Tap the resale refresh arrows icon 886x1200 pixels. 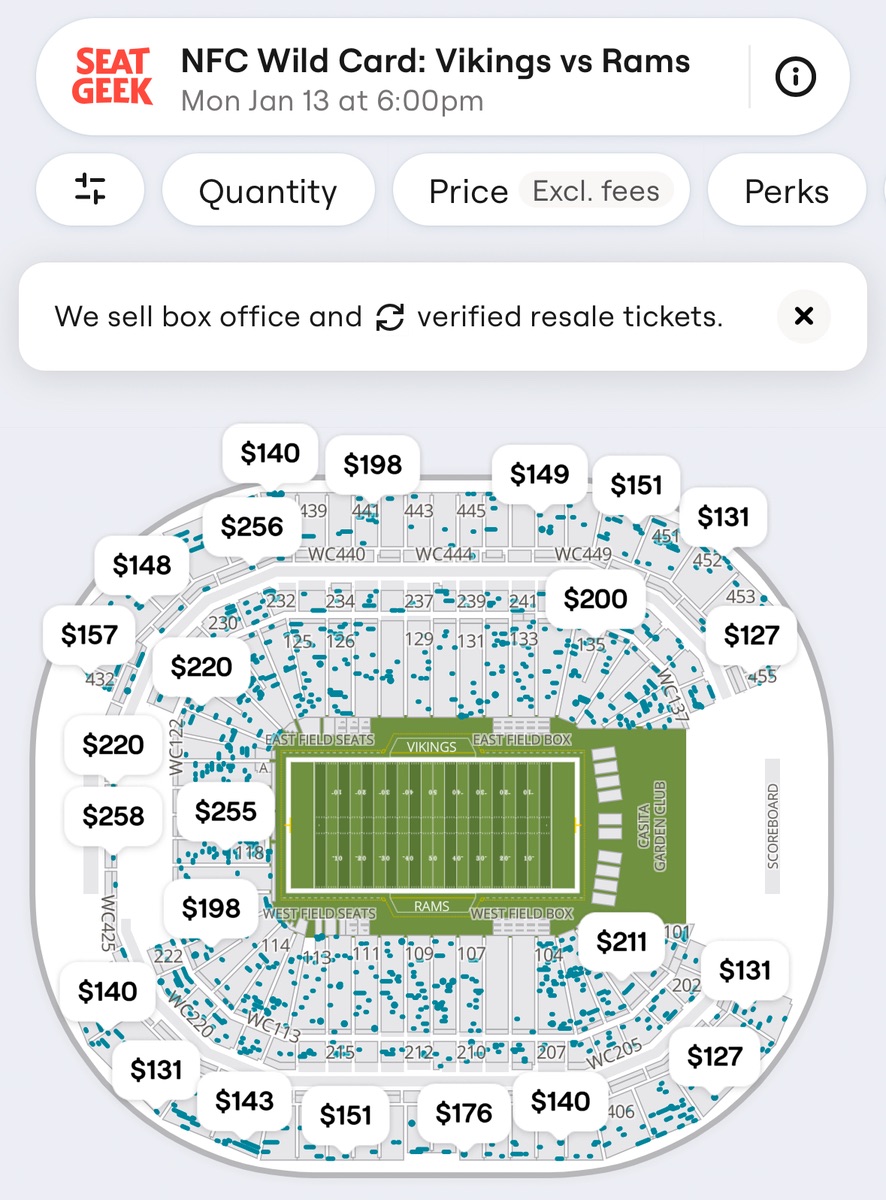[389, 318]
